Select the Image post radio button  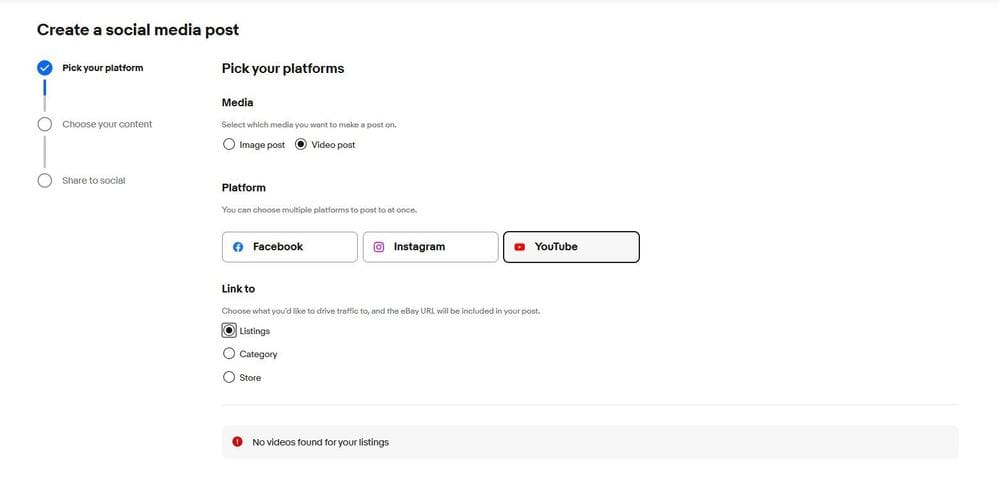(x=229, y=145)
